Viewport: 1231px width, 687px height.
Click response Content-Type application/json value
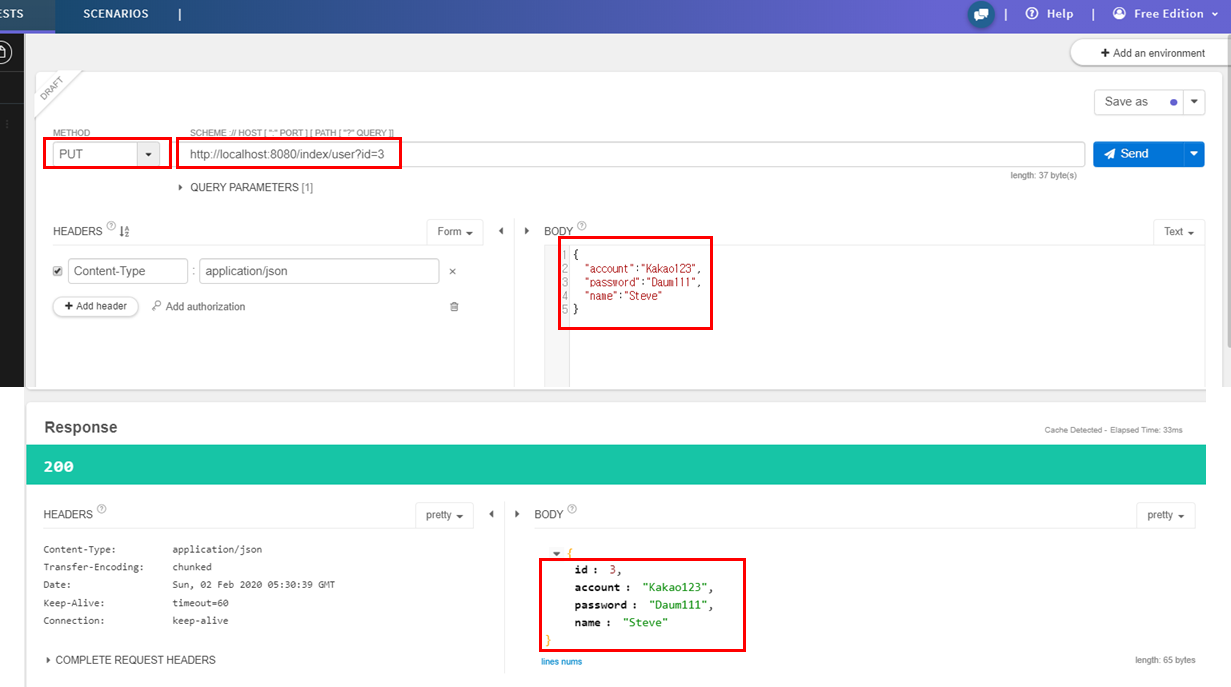point(217,549)
